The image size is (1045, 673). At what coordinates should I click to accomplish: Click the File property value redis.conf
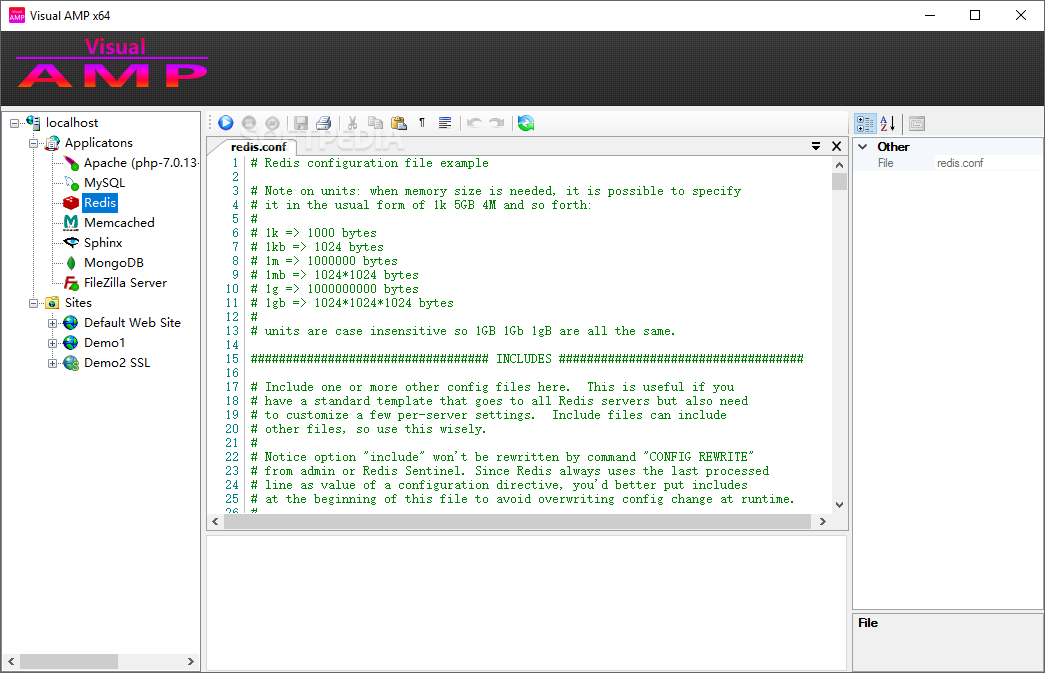click(x=989, y=163)
